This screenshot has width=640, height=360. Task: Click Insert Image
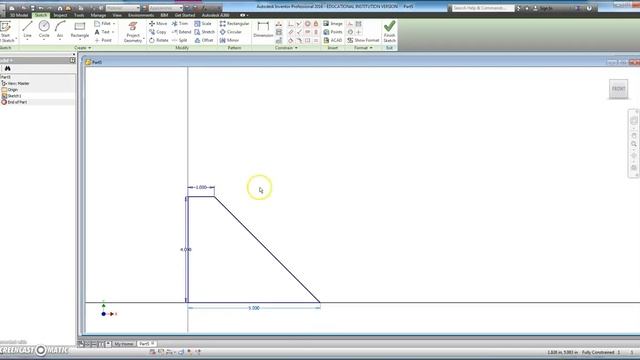point(333,24)
